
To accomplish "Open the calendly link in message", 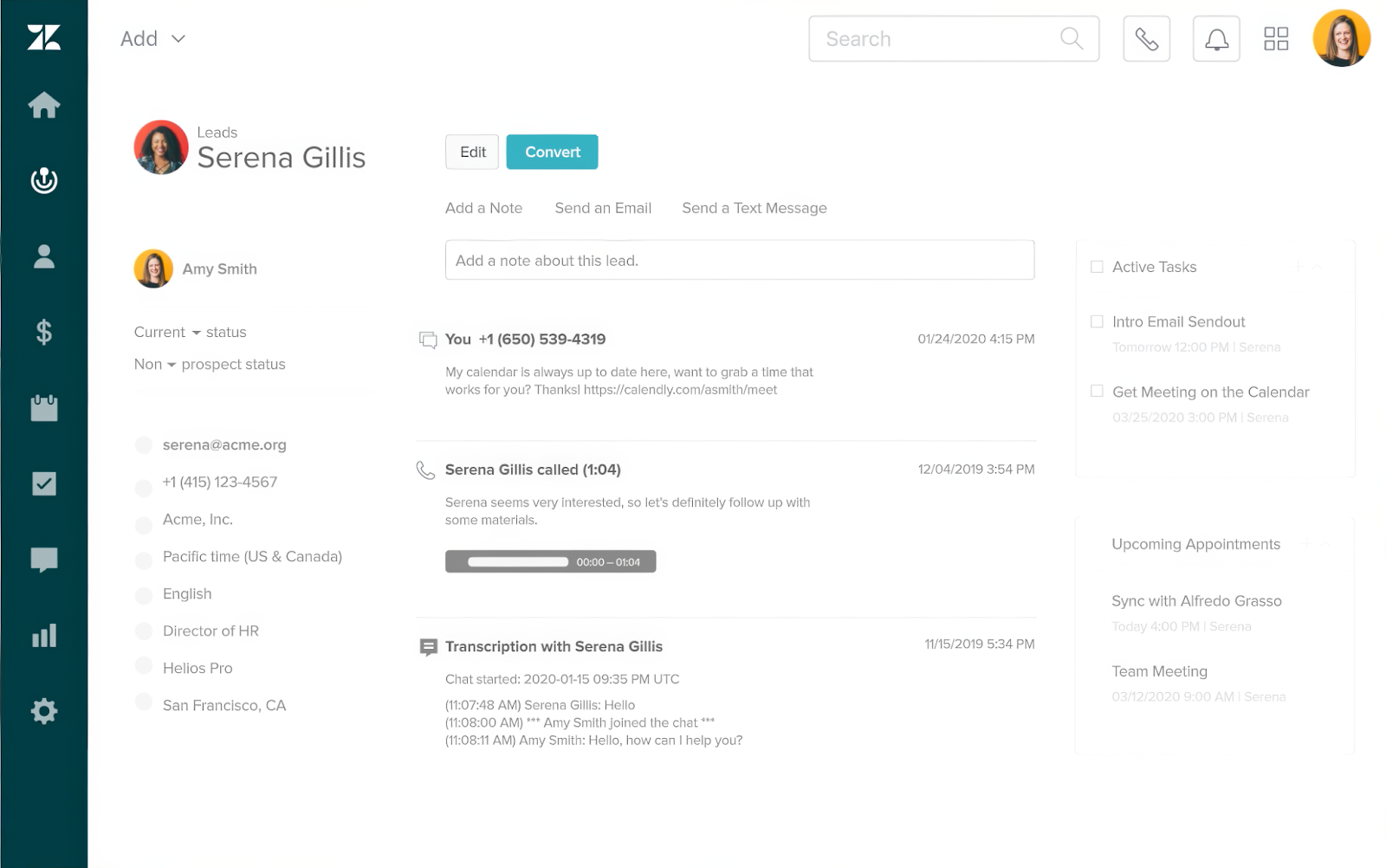I will point(680,390).
